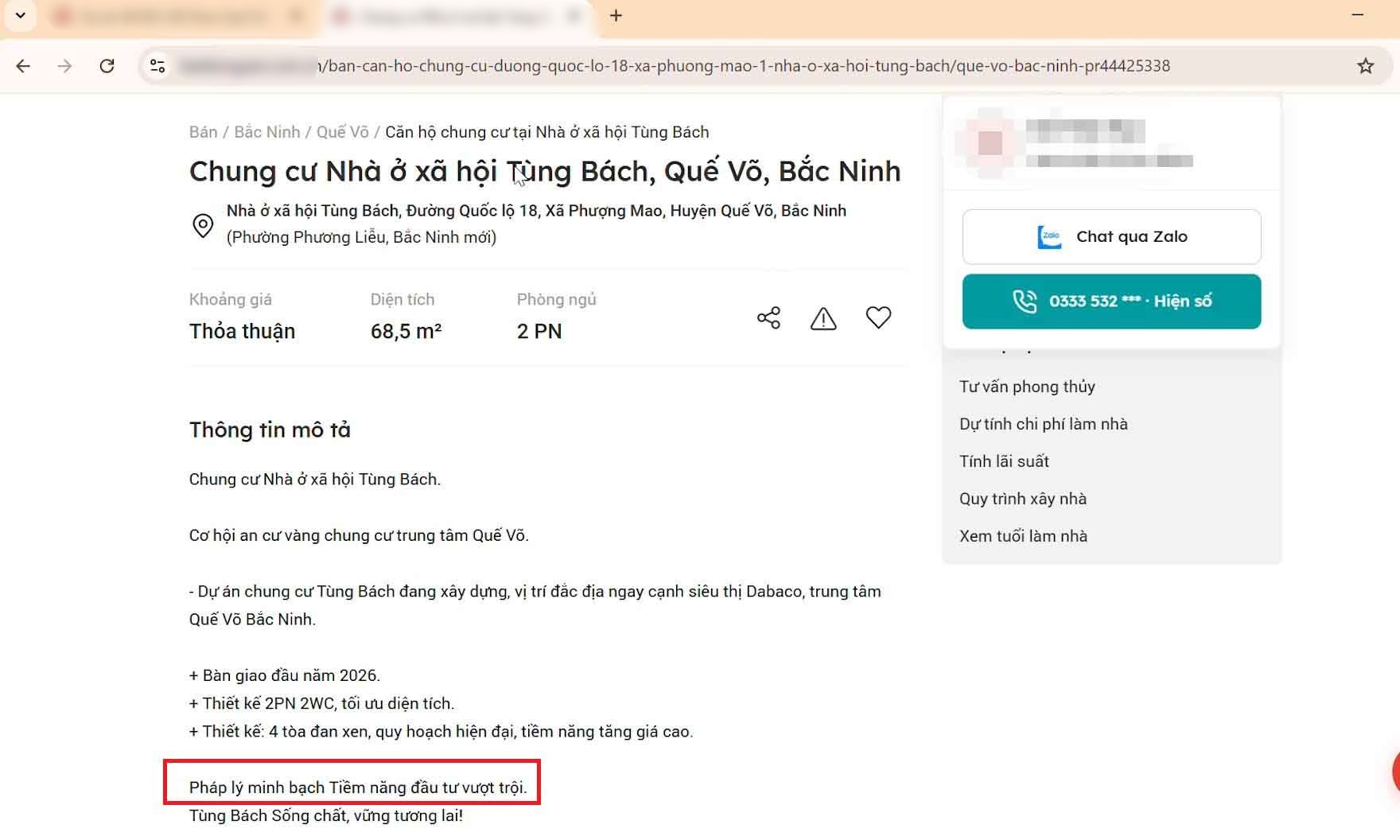
Task: Click the bedroom value '2 PN'
Action: 539,332
